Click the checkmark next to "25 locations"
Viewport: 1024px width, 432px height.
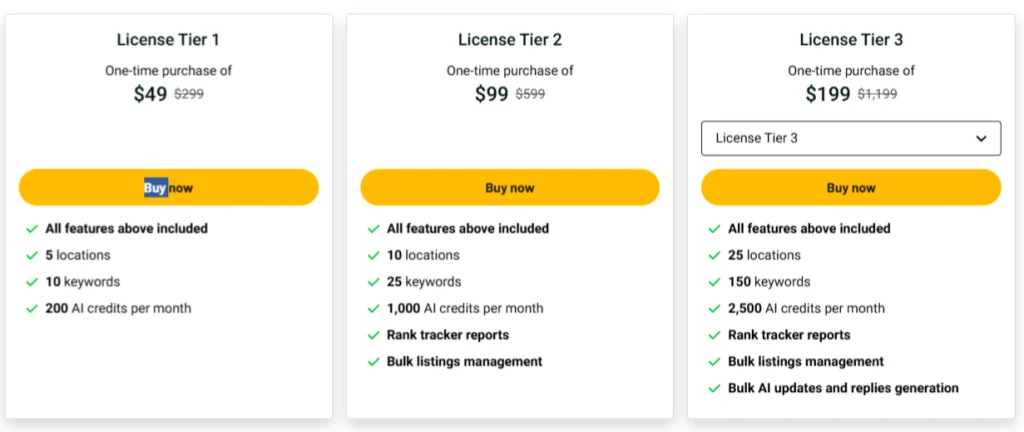(x=714, y=255)
